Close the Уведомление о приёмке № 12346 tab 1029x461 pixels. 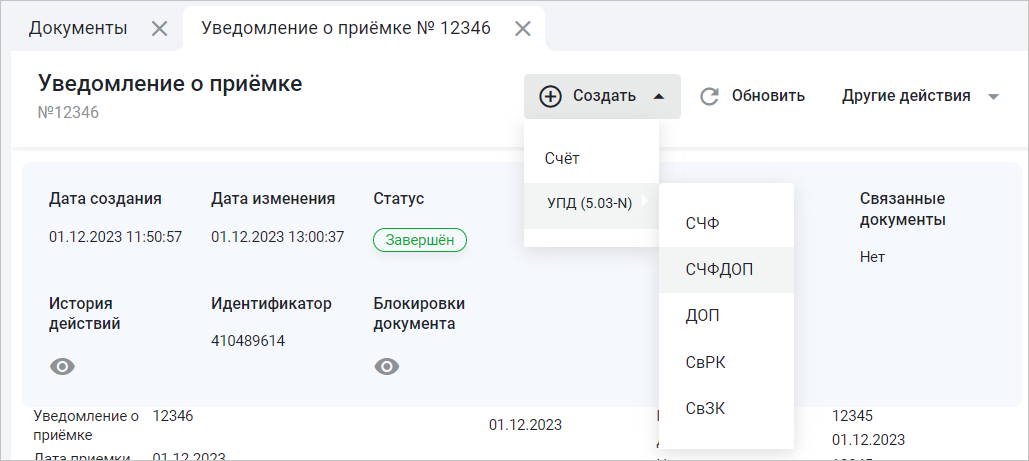[x=522, y=28]
